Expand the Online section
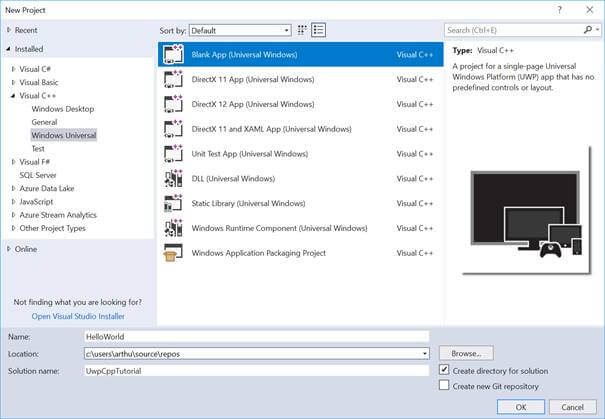Viewport: 605px width, 419px height. pyautogui.click(x=8, y=249)
